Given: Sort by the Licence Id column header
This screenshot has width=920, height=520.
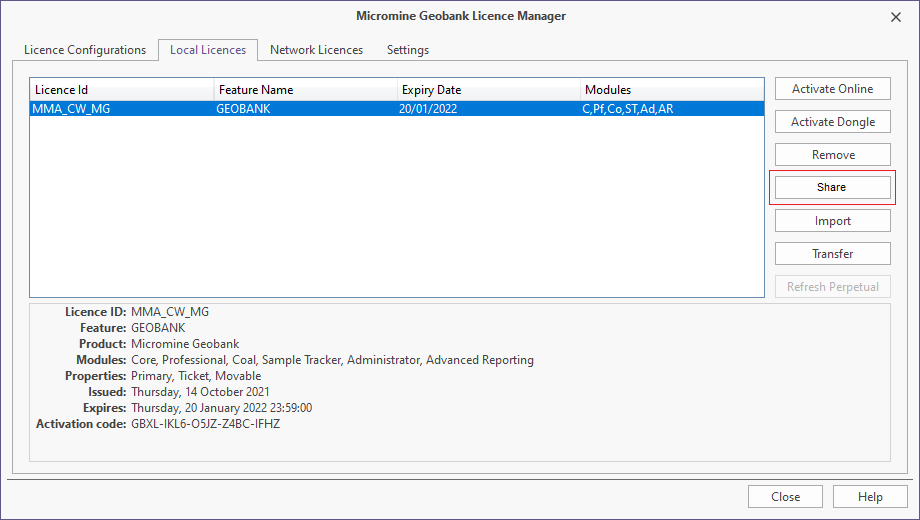Looking at the screenshot, I should [x=122, y=90].
